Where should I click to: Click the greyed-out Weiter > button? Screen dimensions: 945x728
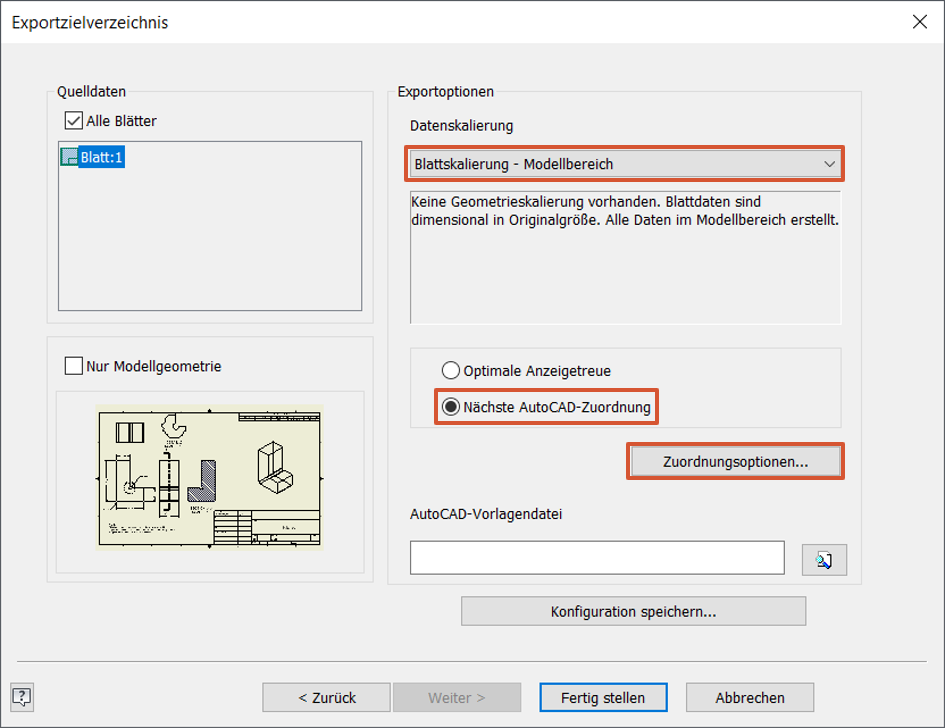click(x=457, y=697)
